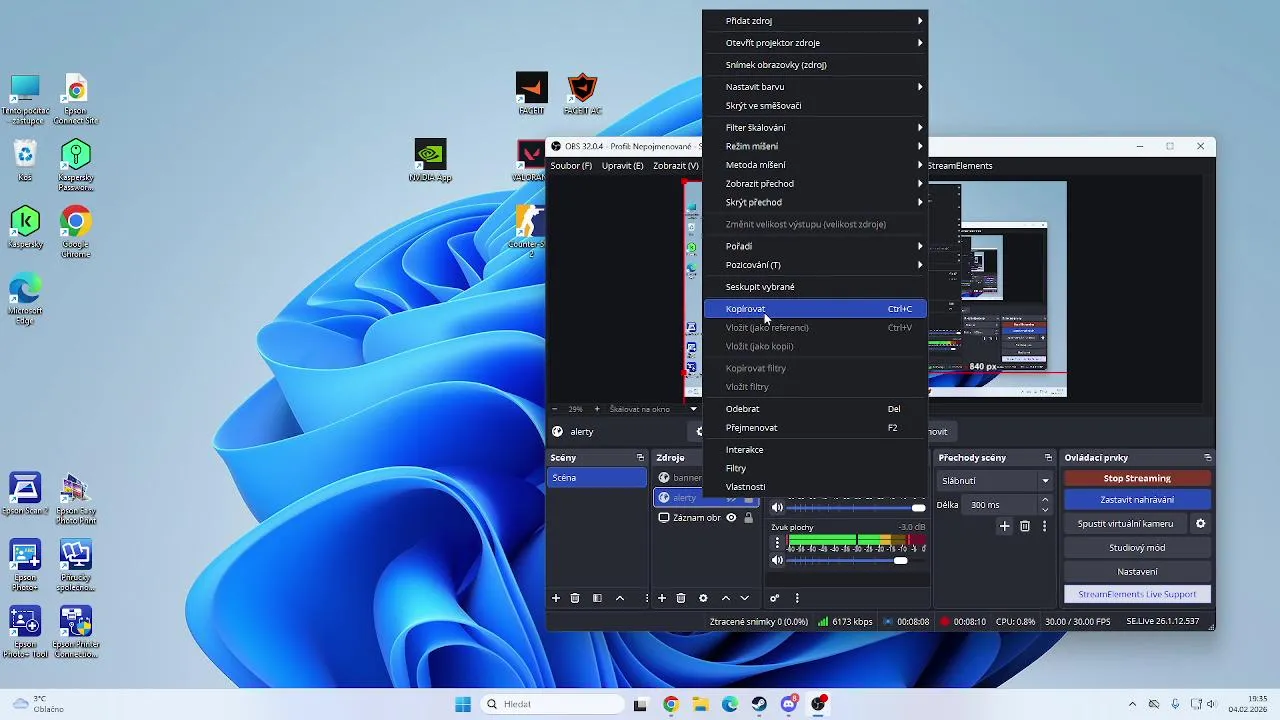Click the Stop Streaming button
Image resolution: width=1280 pixels, height=720 pixels.
tap(1137, 478)
